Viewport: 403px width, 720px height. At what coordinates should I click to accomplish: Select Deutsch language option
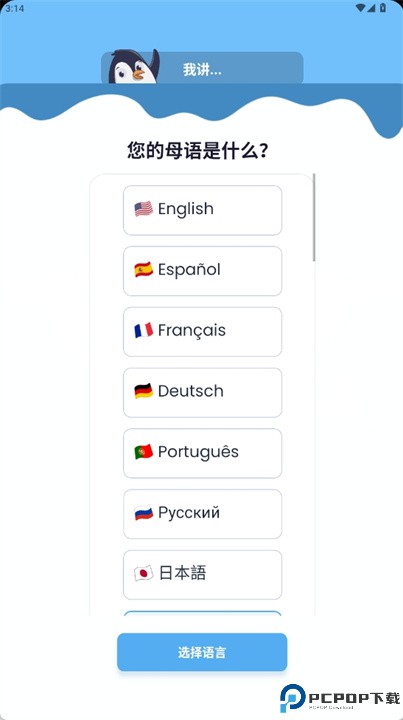(202, 393)
